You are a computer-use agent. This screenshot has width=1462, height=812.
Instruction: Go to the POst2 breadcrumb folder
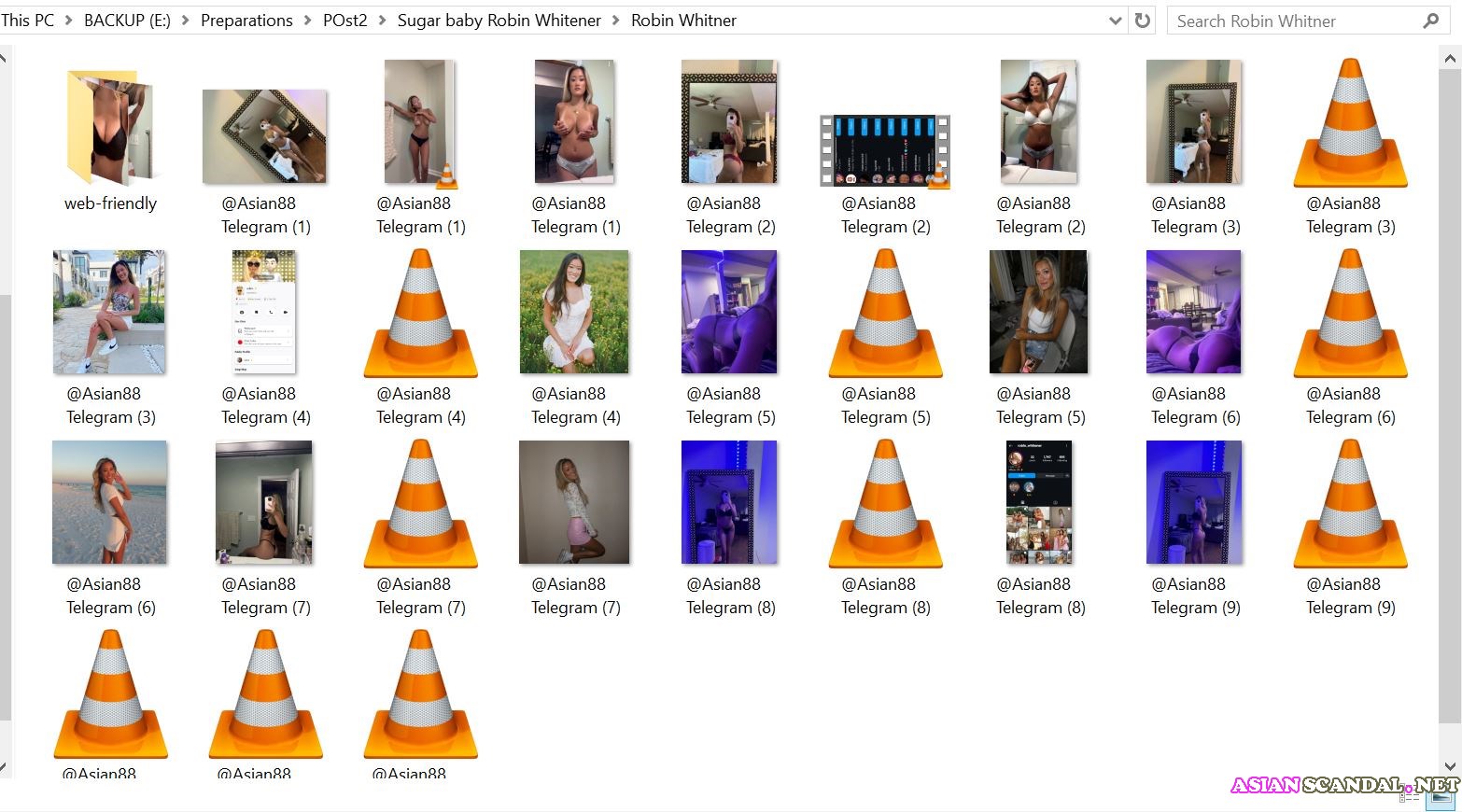[x=344, y=21]
